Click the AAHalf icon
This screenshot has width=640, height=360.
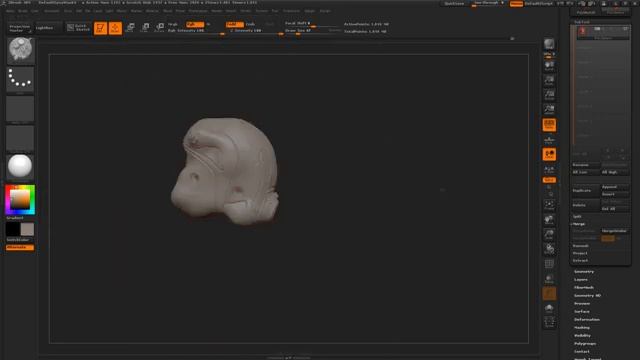[549, 109]
